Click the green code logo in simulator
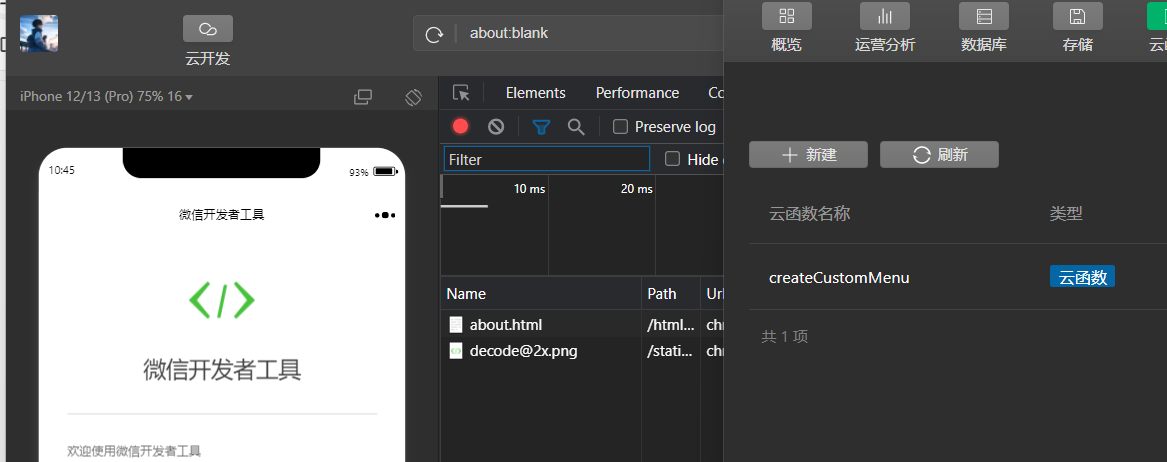Viewport: 1167px width, 462px height. pos(222,301)
